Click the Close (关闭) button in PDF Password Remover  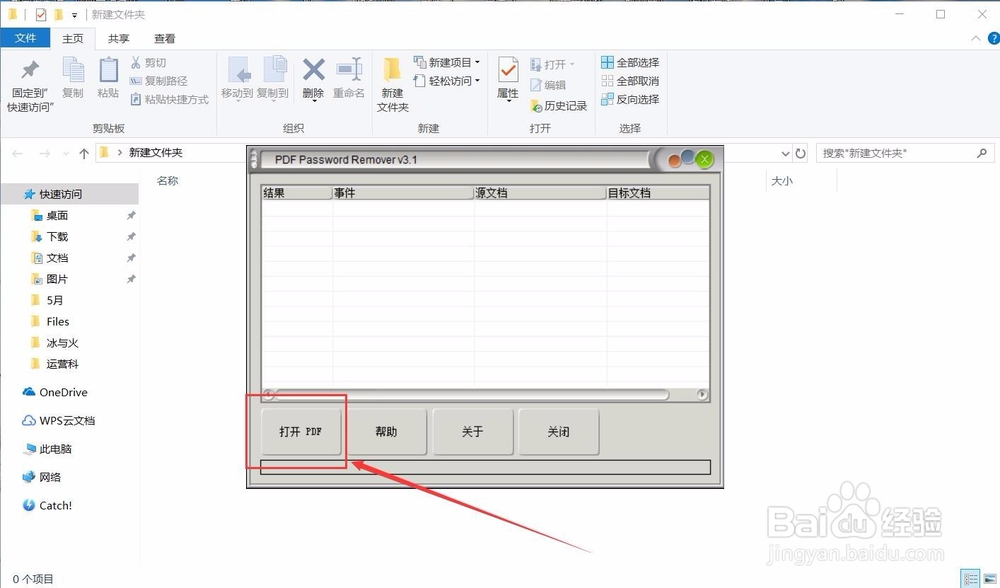tap(559, 432)
